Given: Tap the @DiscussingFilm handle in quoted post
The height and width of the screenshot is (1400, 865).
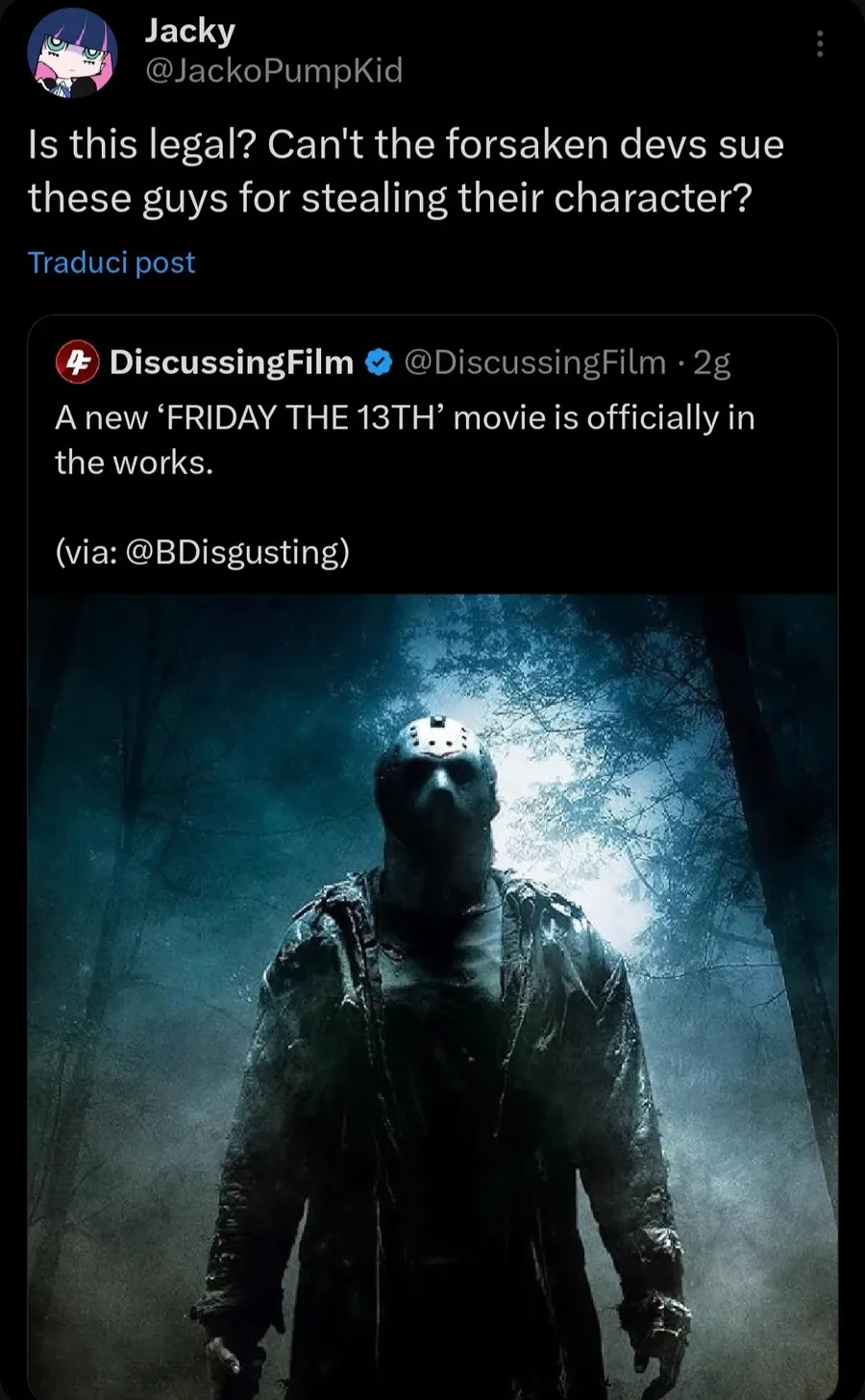Looking at the screenshot, I should [x=535, y=362].
